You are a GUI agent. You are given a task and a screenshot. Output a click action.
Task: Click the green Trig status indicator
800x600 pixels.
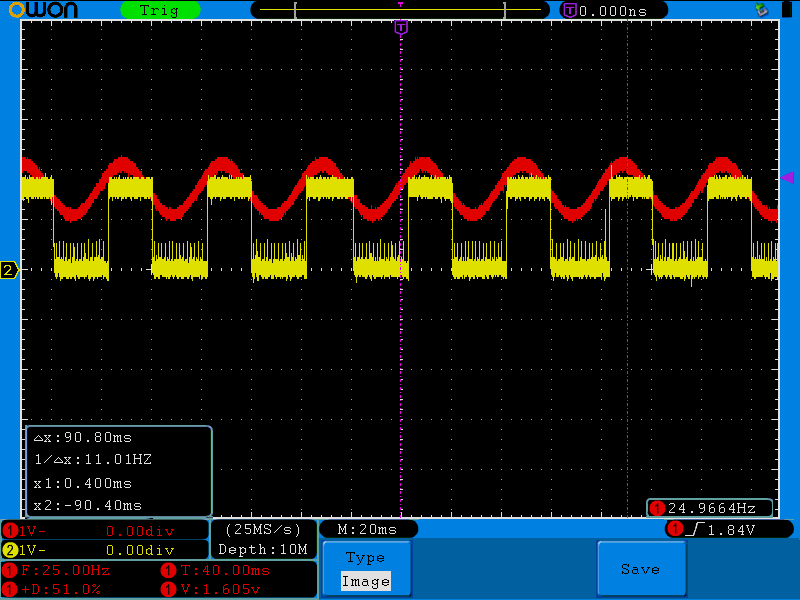point(160,10)
